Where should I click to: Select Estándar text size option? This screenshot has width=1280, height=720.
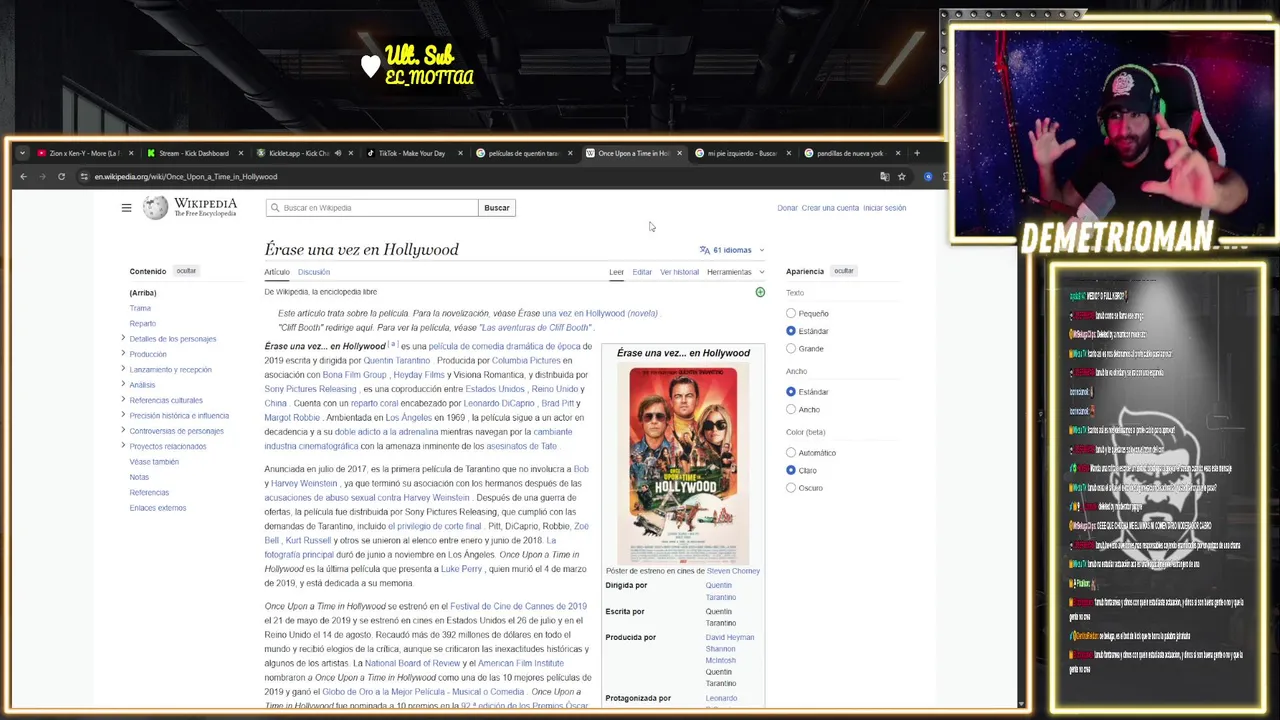(x=791, y=331)
